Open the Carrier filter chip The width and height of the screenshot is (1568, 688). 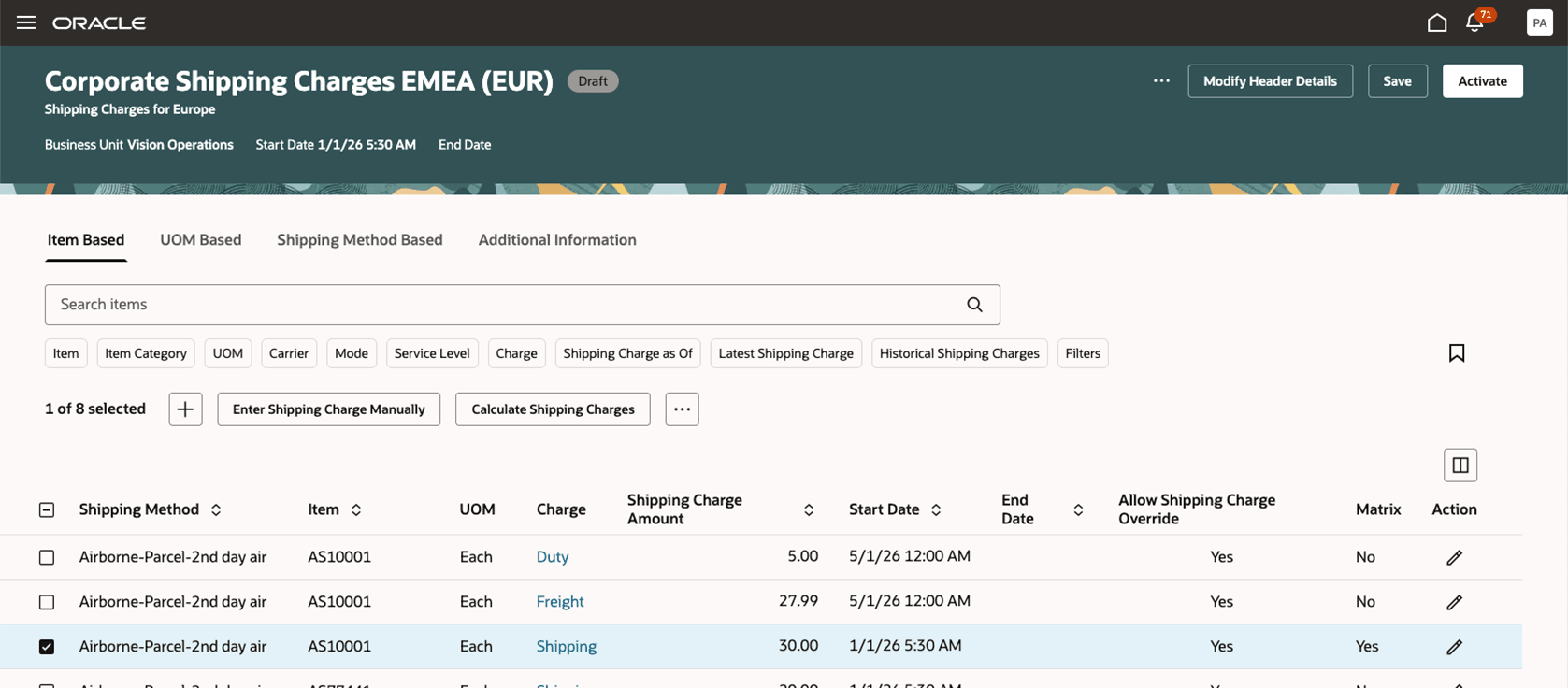pos(289,353)
